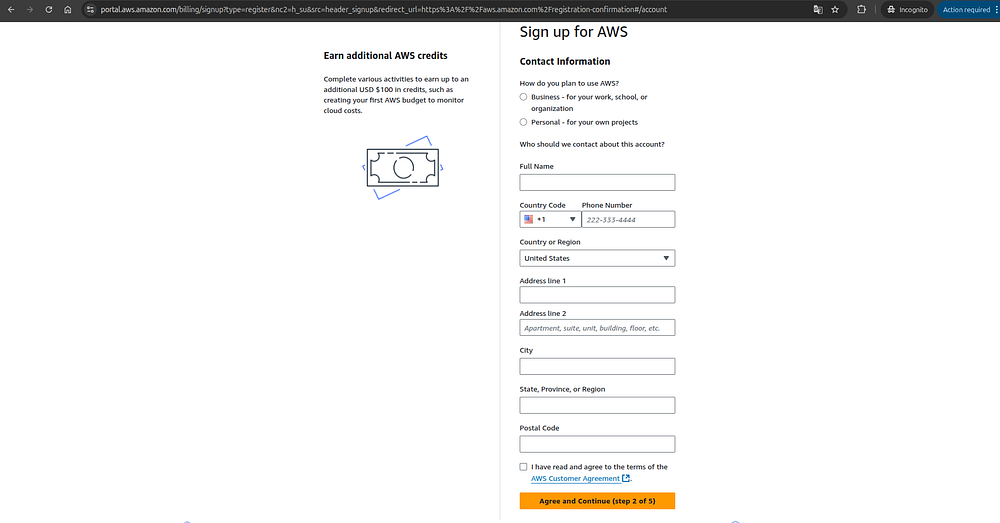Focus the Phone Number field
1000x523 pixels.
pyautogui.click(x=628, y=219)
